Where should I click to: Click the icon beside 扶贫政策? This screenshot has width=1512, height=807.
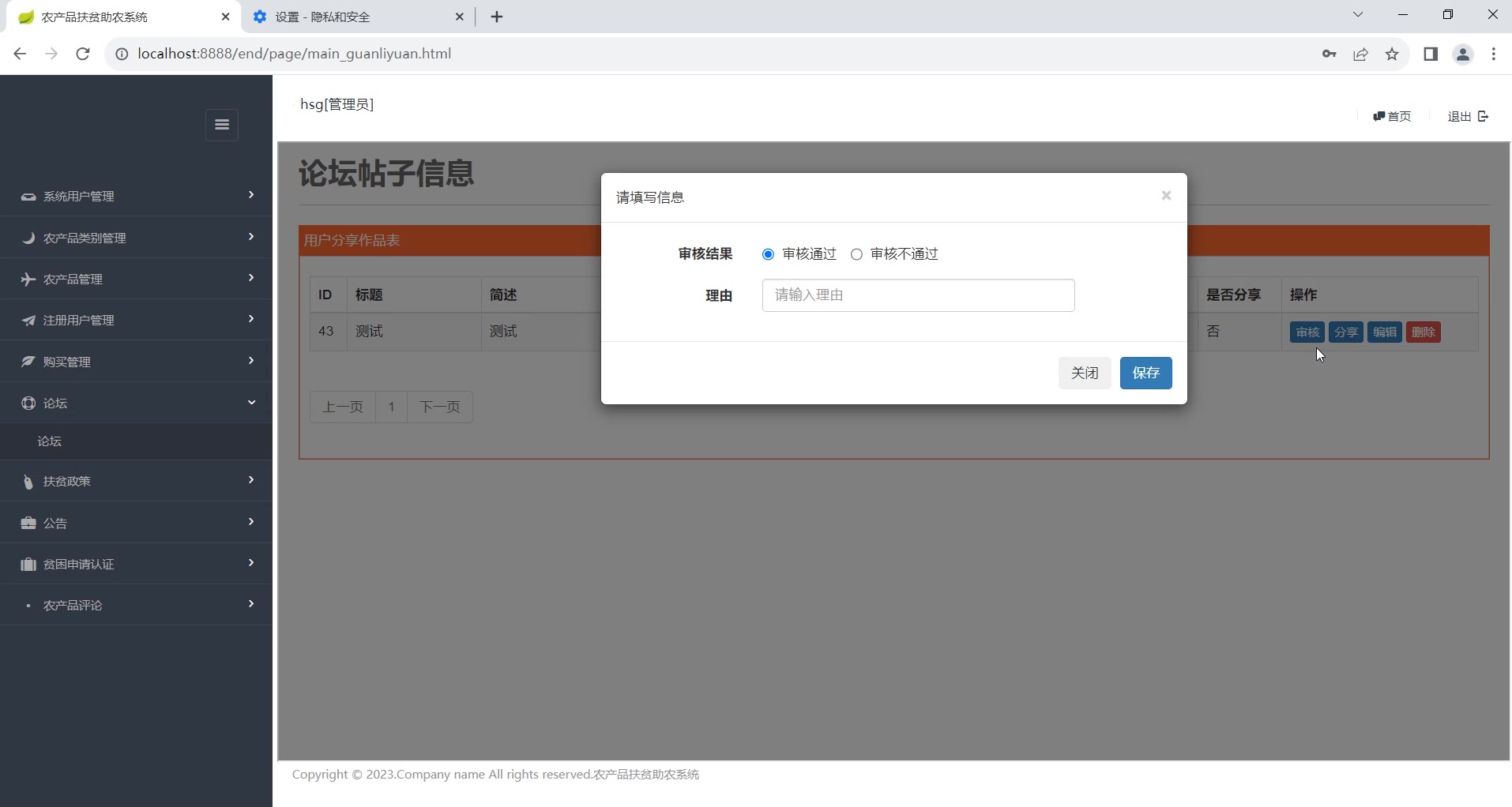[x=28, y=482]
